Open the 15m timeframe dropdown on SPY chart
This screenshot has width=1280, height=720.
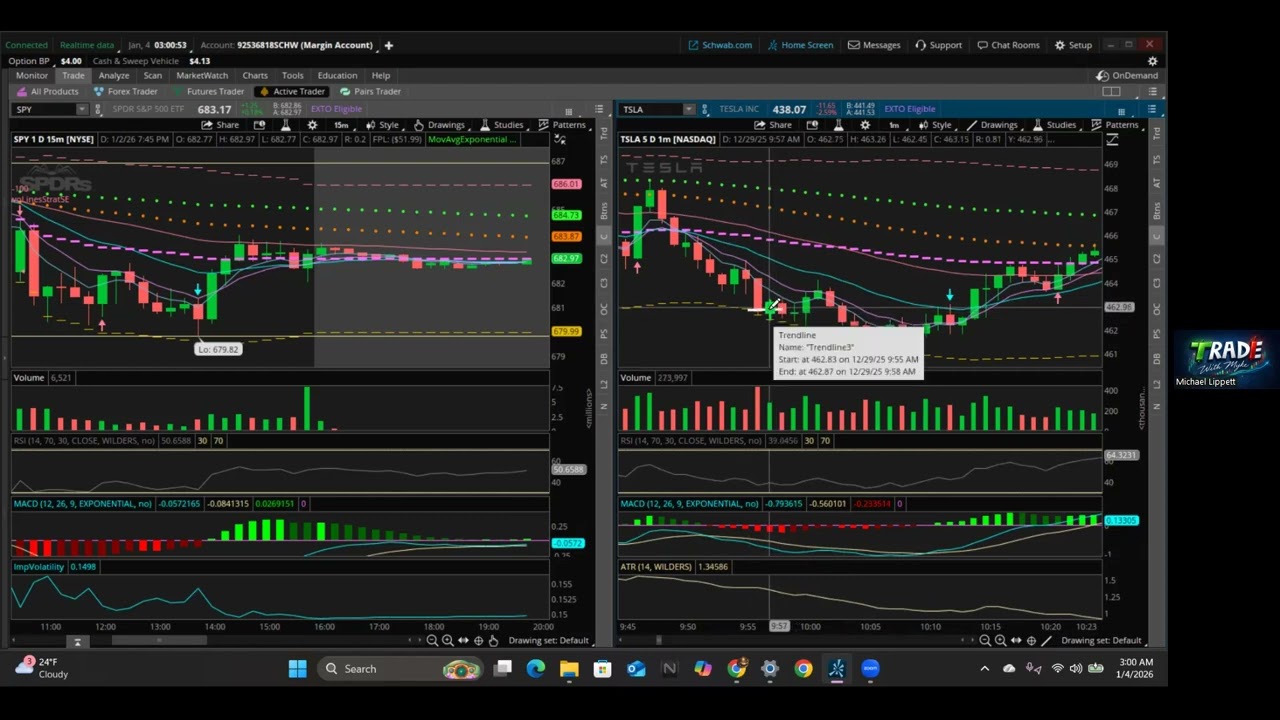coord(342,125)
